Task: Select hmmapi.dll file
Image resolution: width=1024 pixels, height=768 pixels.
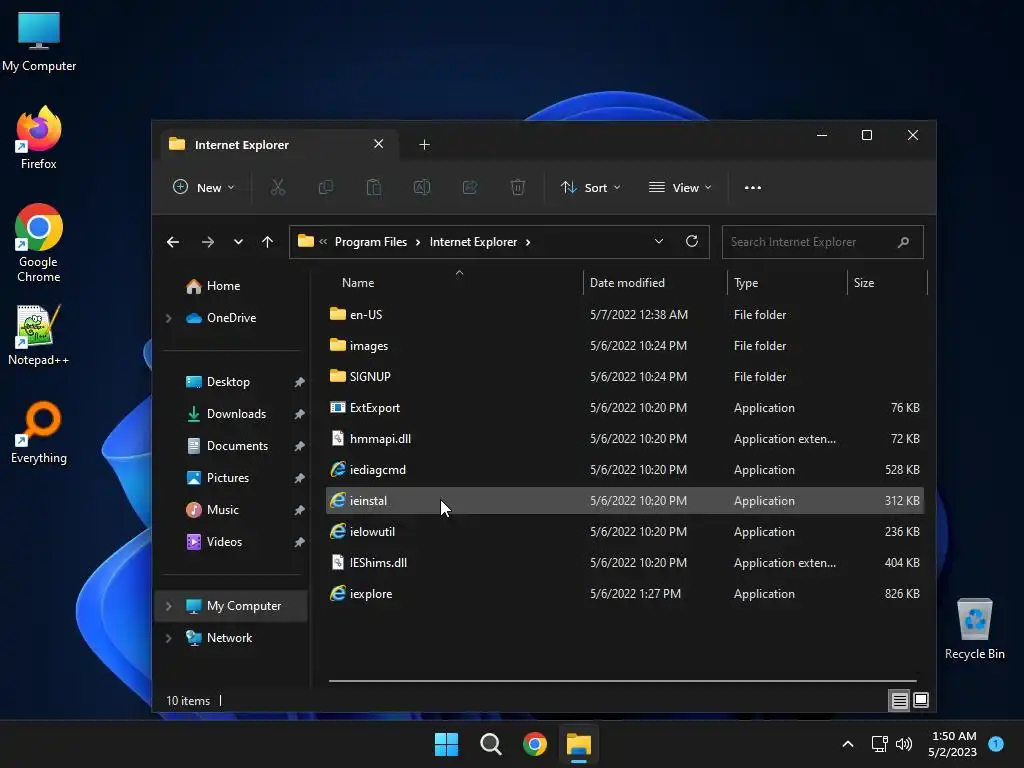Action: pos(624,439)
